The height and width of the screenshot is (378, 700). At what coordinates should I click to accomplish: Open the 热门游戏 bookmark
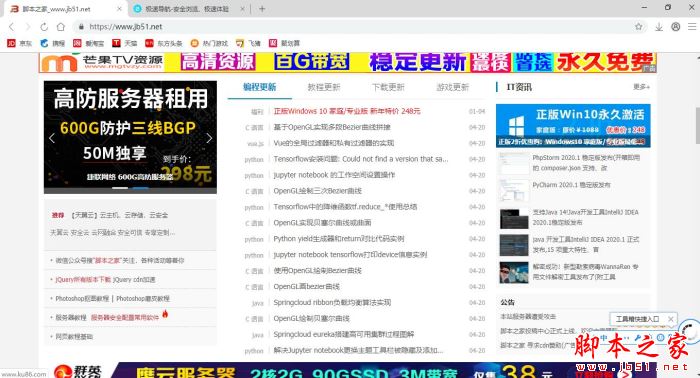(209, 43)
